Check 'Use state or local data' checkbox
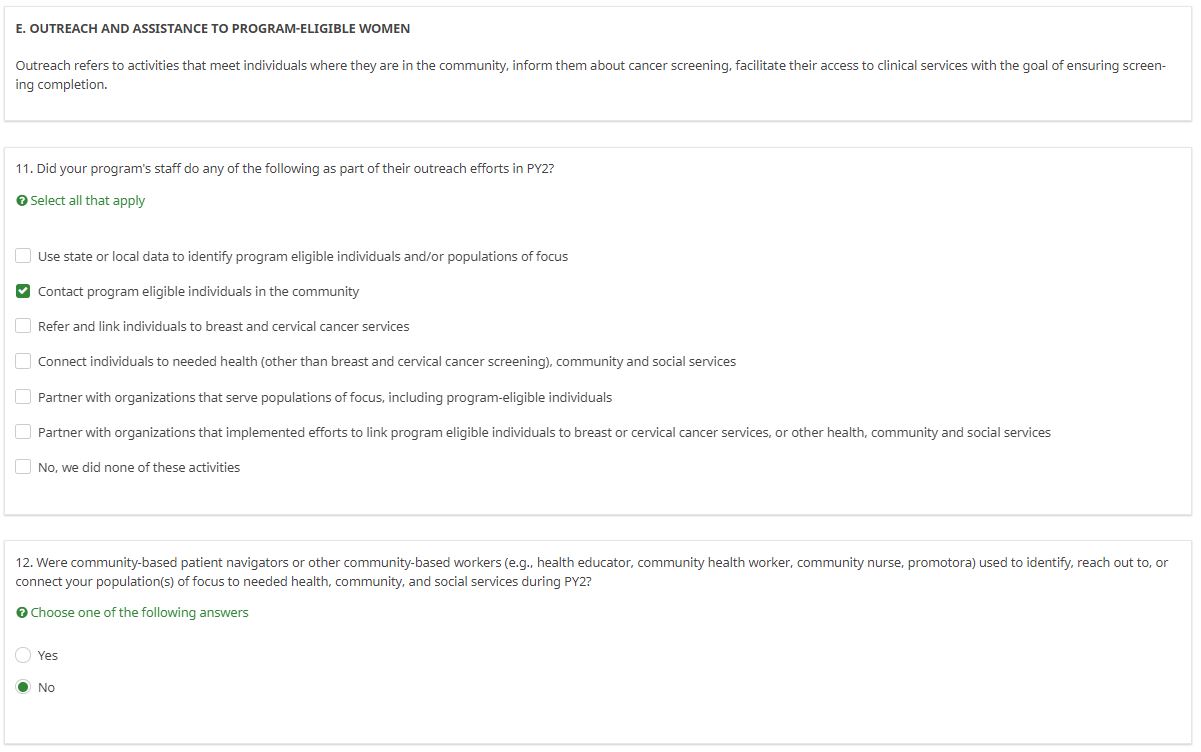1201x752 pixels. pos(23,256)
